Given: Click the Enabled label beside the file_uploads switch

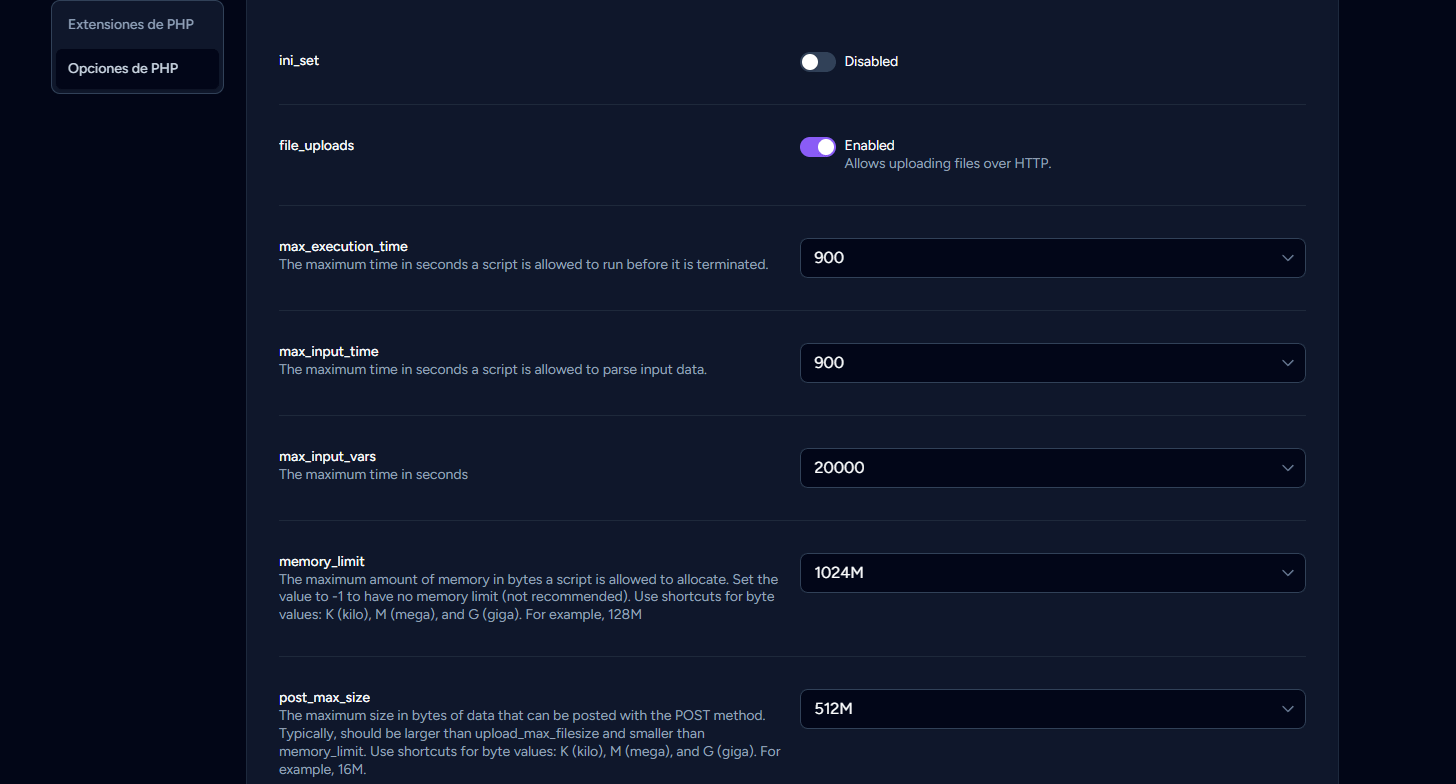Looking at the screenshot, I should click(x=869, y=146).
